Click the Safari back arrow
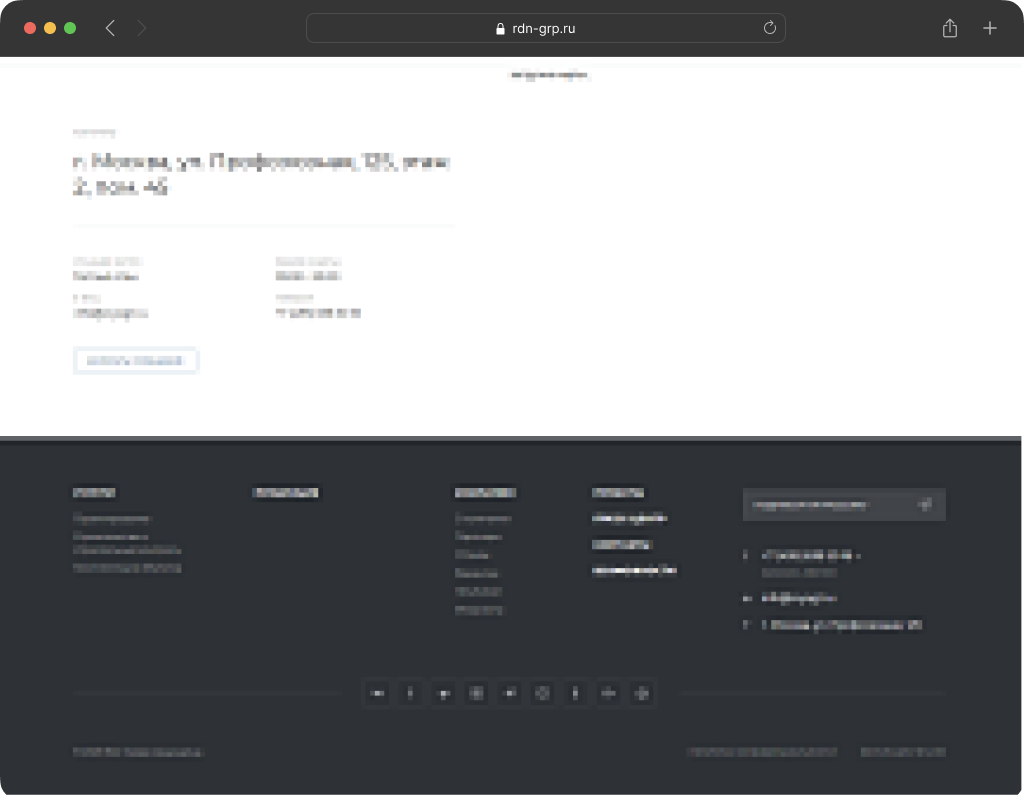Screen dimensions: 1024x800 pyautogui.click(x=110, y=28)
